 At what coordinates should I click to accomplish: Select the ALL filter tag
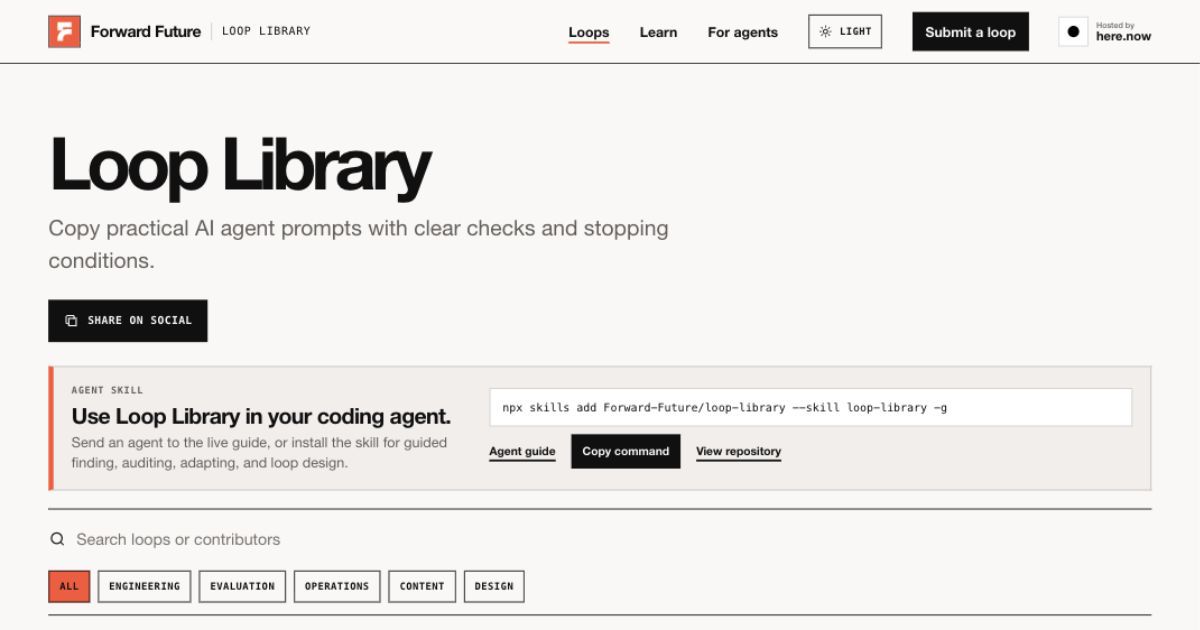pyautogui.click(x=69, y=586)
